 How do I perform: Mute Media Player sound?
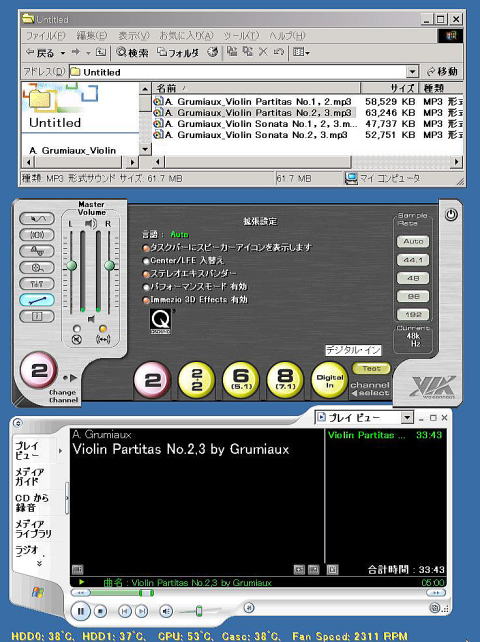point(166,611)
